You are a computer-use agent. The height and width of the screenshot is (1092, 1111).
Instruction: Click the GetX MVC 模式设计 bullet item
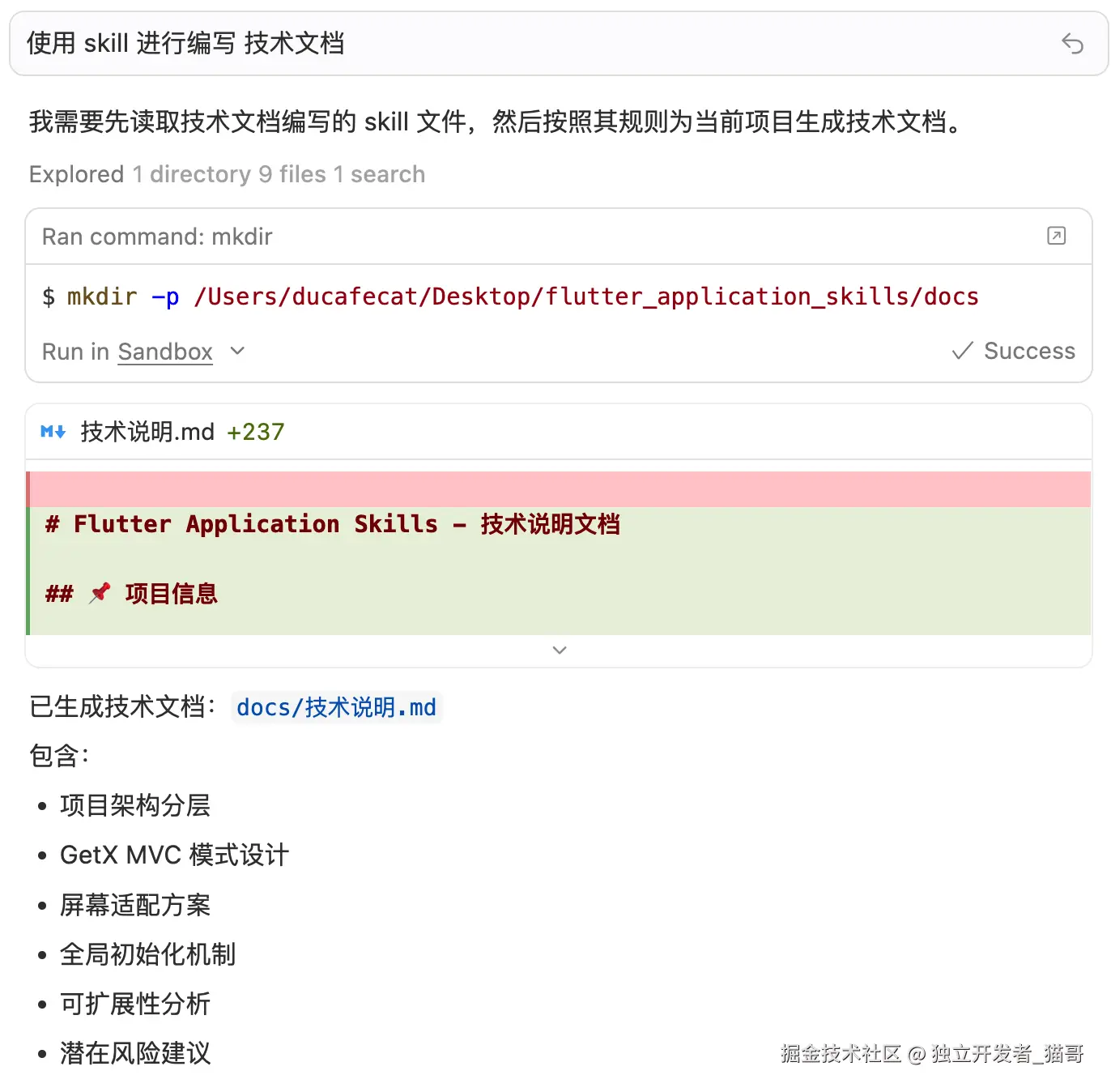pos(174,855)
